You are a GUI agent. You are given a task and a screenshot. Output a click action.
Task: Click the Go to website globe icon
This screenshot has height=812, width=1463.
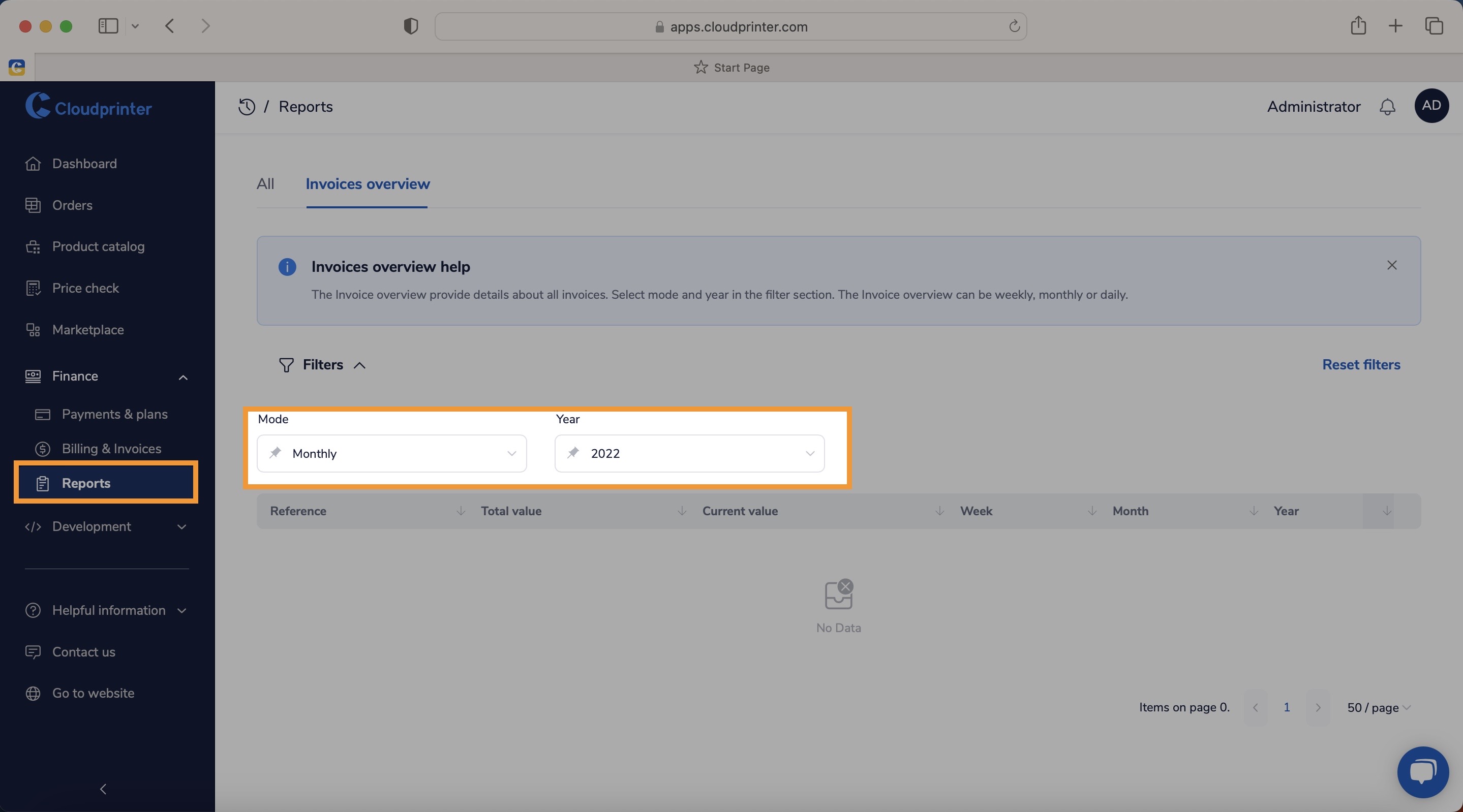33,693
